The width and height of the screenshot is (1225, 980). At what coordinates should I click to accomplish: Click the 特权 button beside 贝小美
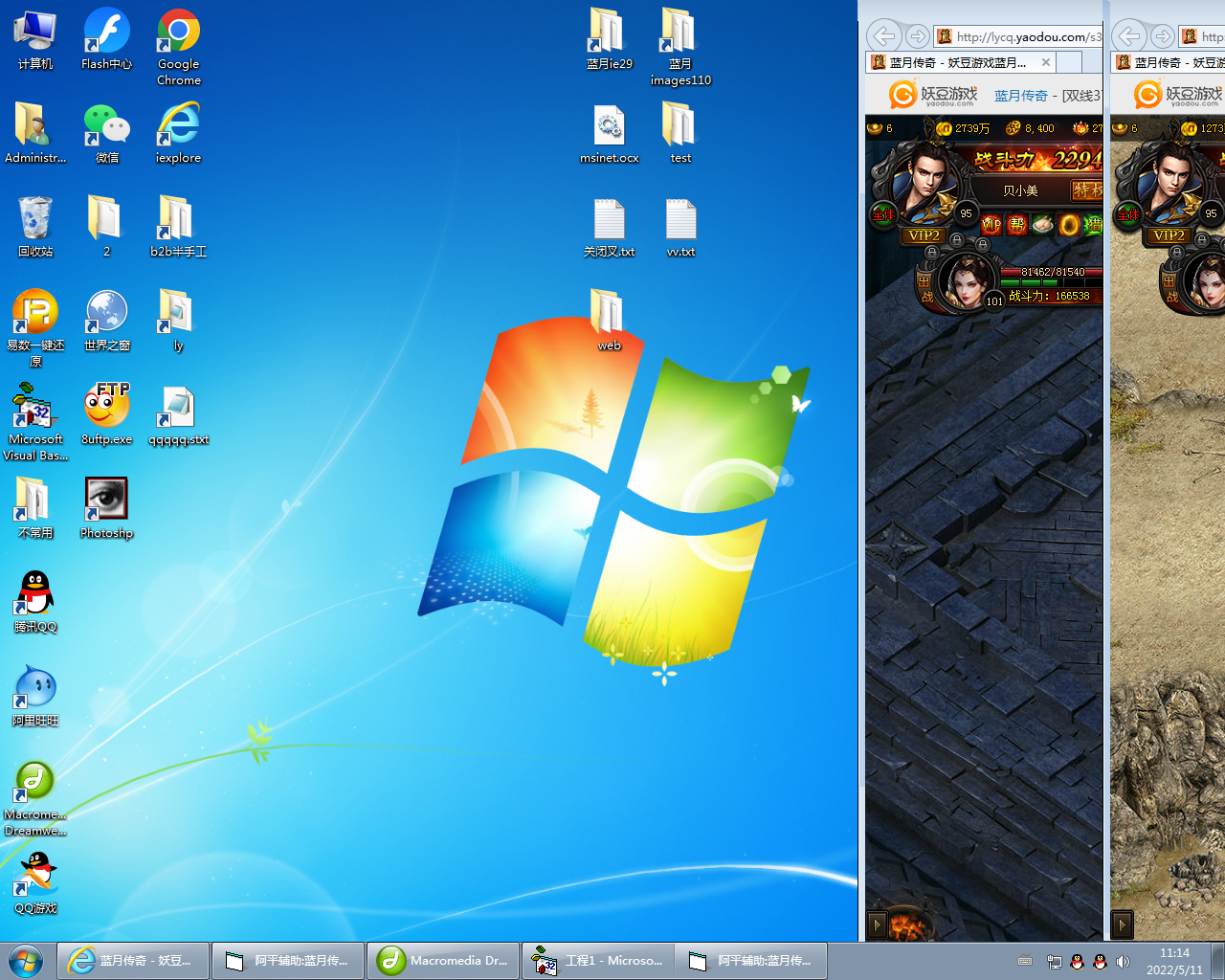[x=1086, y=190]
